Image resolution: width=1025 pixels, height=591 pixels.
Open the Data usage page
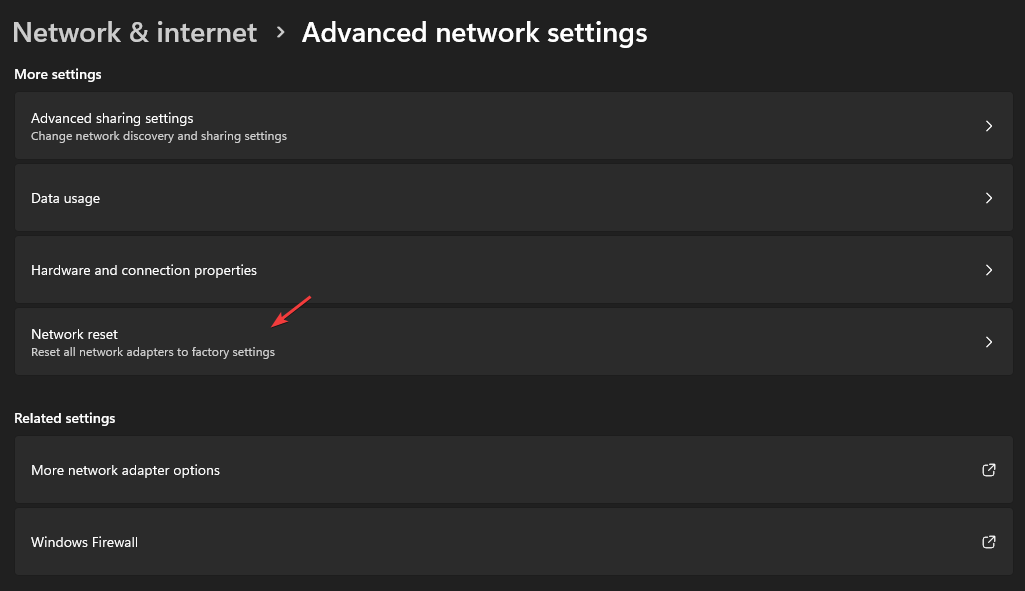513,197
